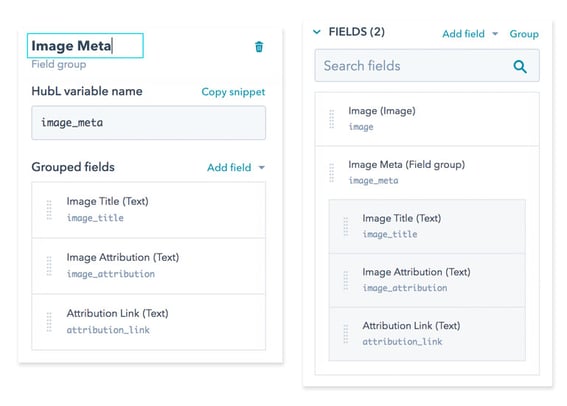Grab the drag handle beside nested image_title in the FIELDS panel
The height and width of the screenshot is (406, 567).
346,226
